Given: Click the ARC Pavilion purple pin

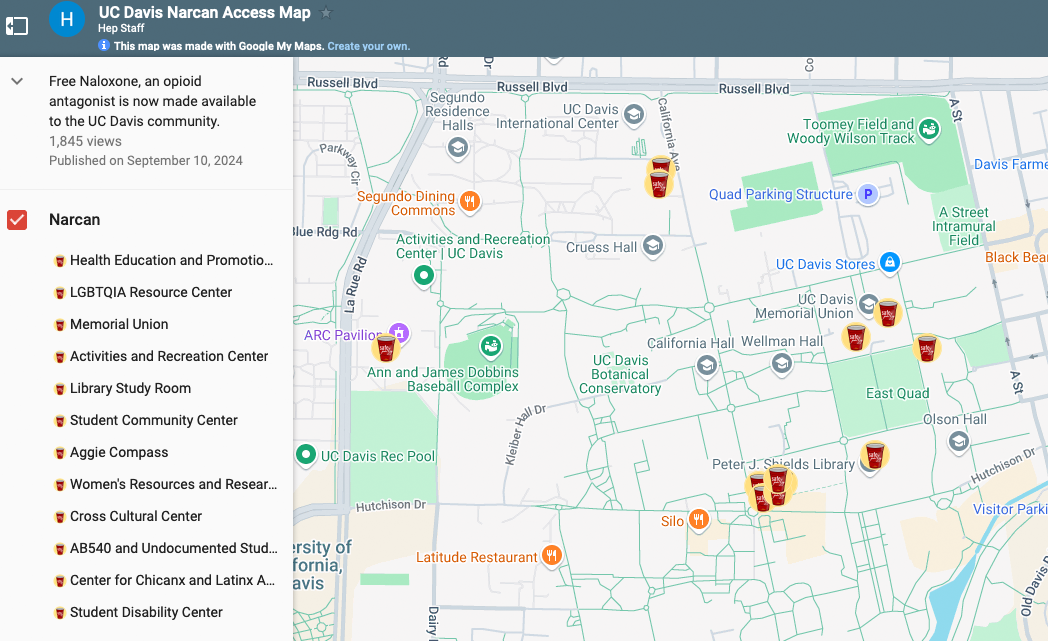Looking at the screenshot, I should coord(399,332).
